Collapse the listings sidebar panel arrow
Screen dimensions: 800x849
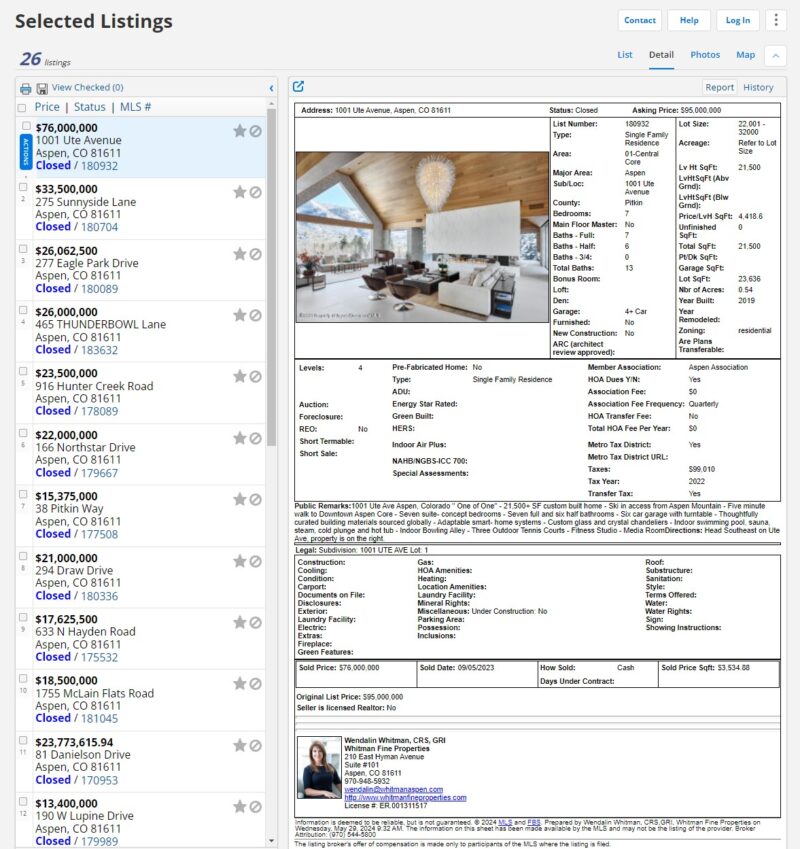click(271, 88)
